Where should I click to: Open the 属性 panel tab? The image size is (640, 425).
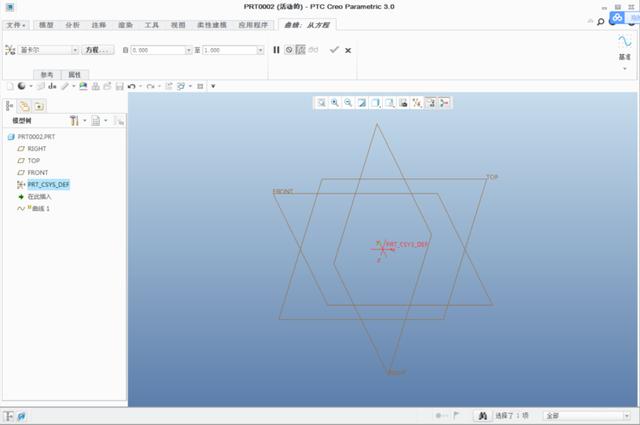(x=74, y=75)
